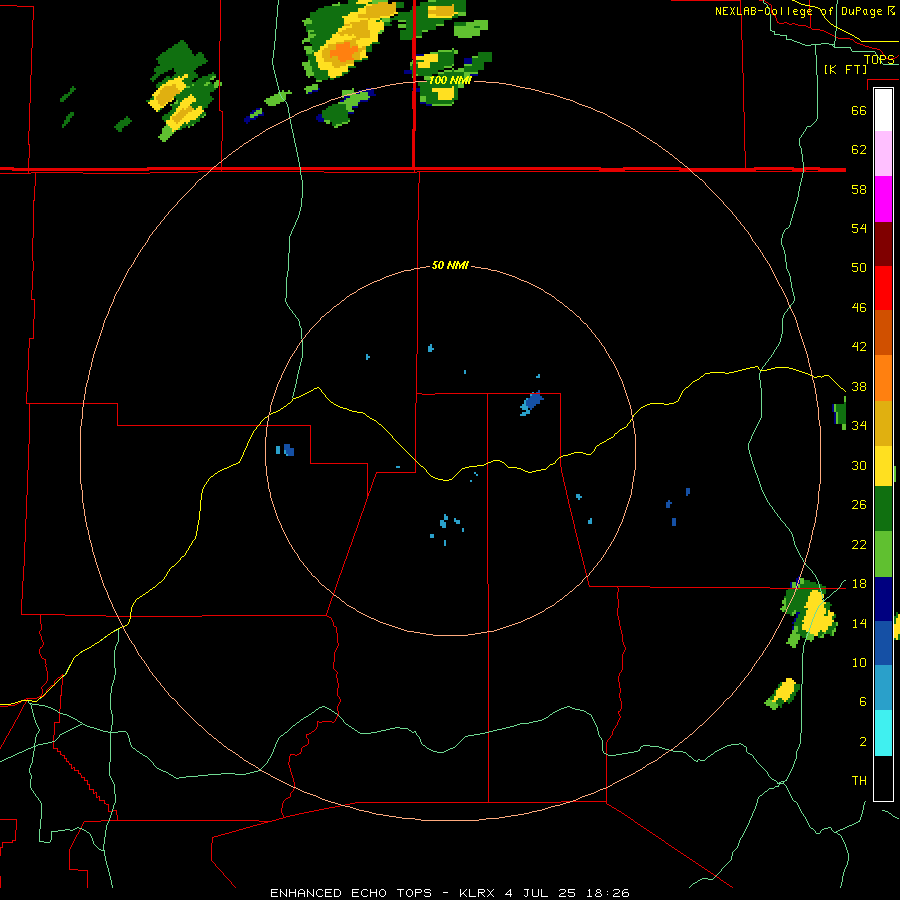Screen dimensions: 900x900
Task: Click the 'TOPS' legend heading
Action: click(879, 60)
